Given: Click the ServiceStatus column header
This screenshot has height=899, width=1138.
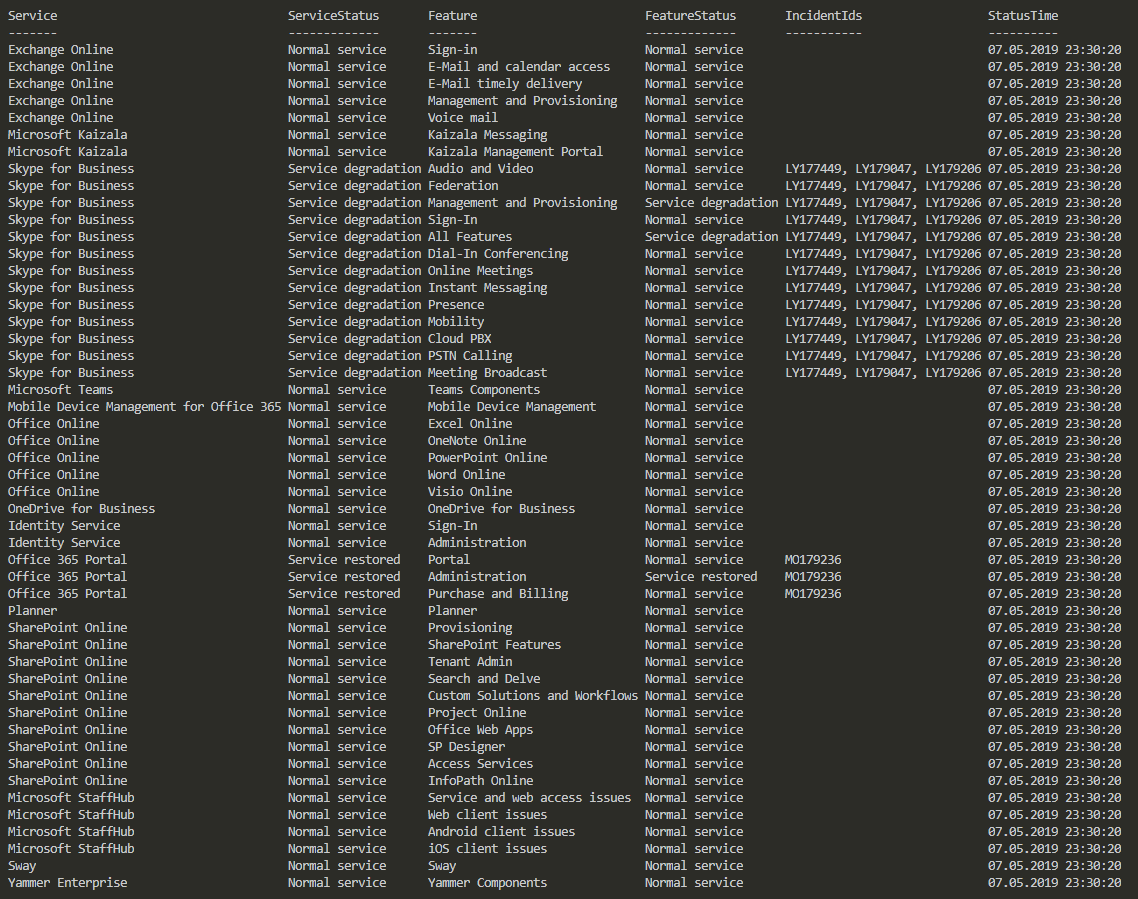Looking at the screenshot, I should point(333,16).
